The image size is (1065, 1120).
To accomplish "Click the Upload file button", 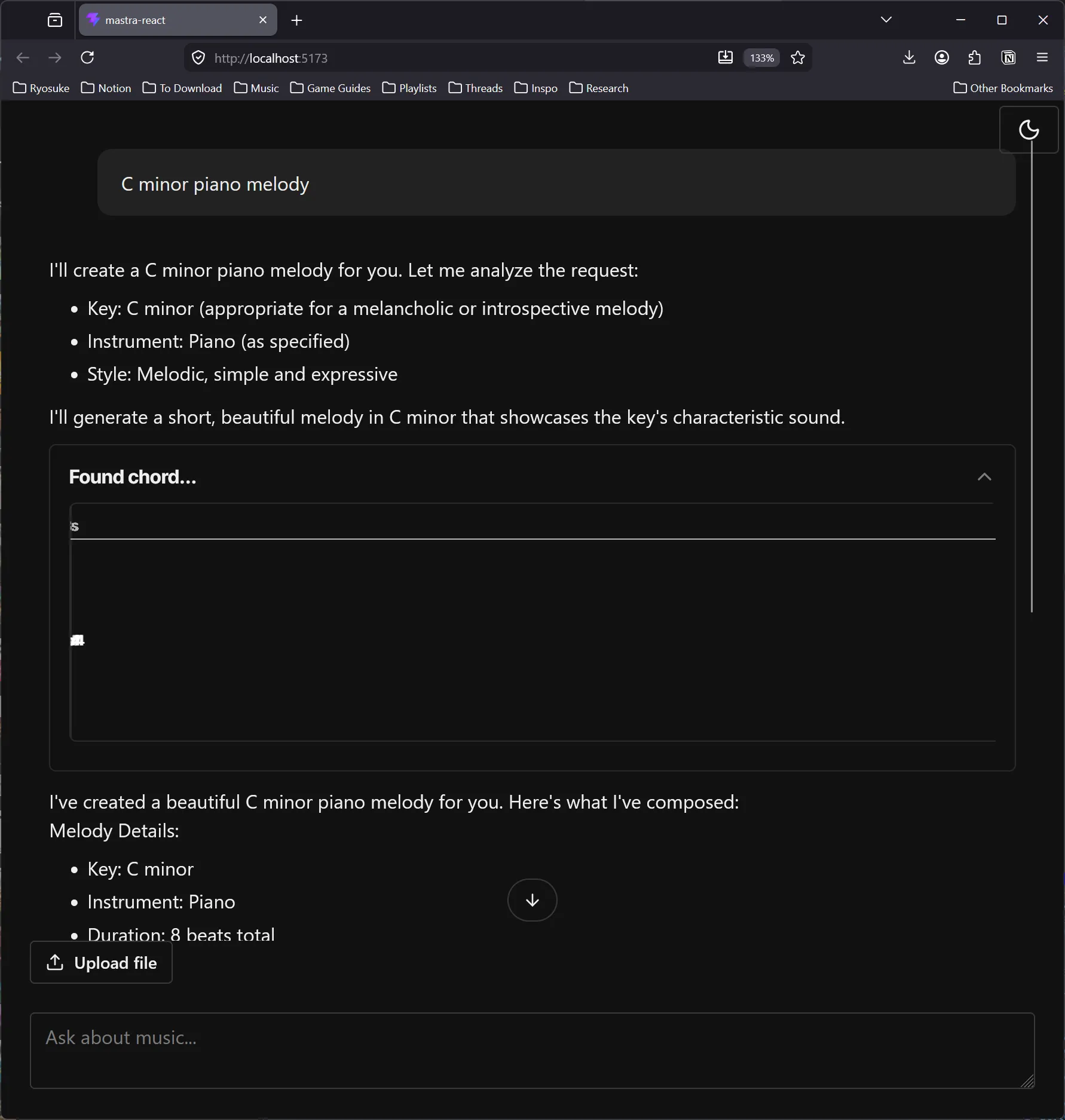I will (x=100, y=963).
